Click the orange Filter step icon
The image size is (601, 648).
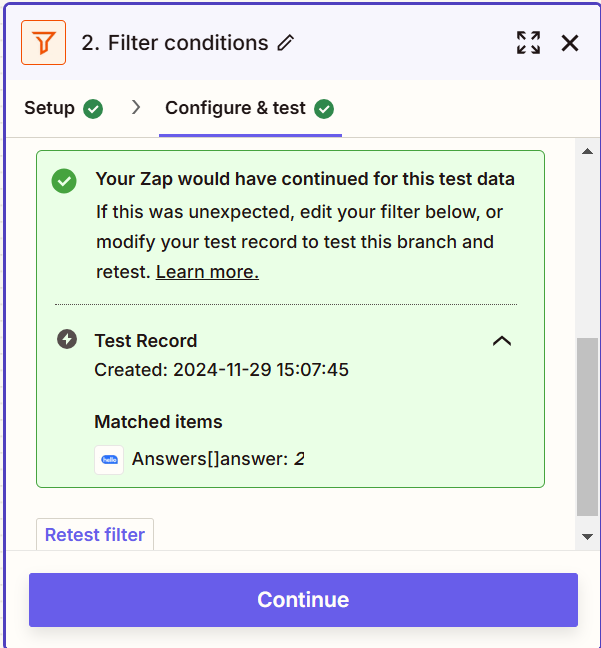[x=43, y=43]
